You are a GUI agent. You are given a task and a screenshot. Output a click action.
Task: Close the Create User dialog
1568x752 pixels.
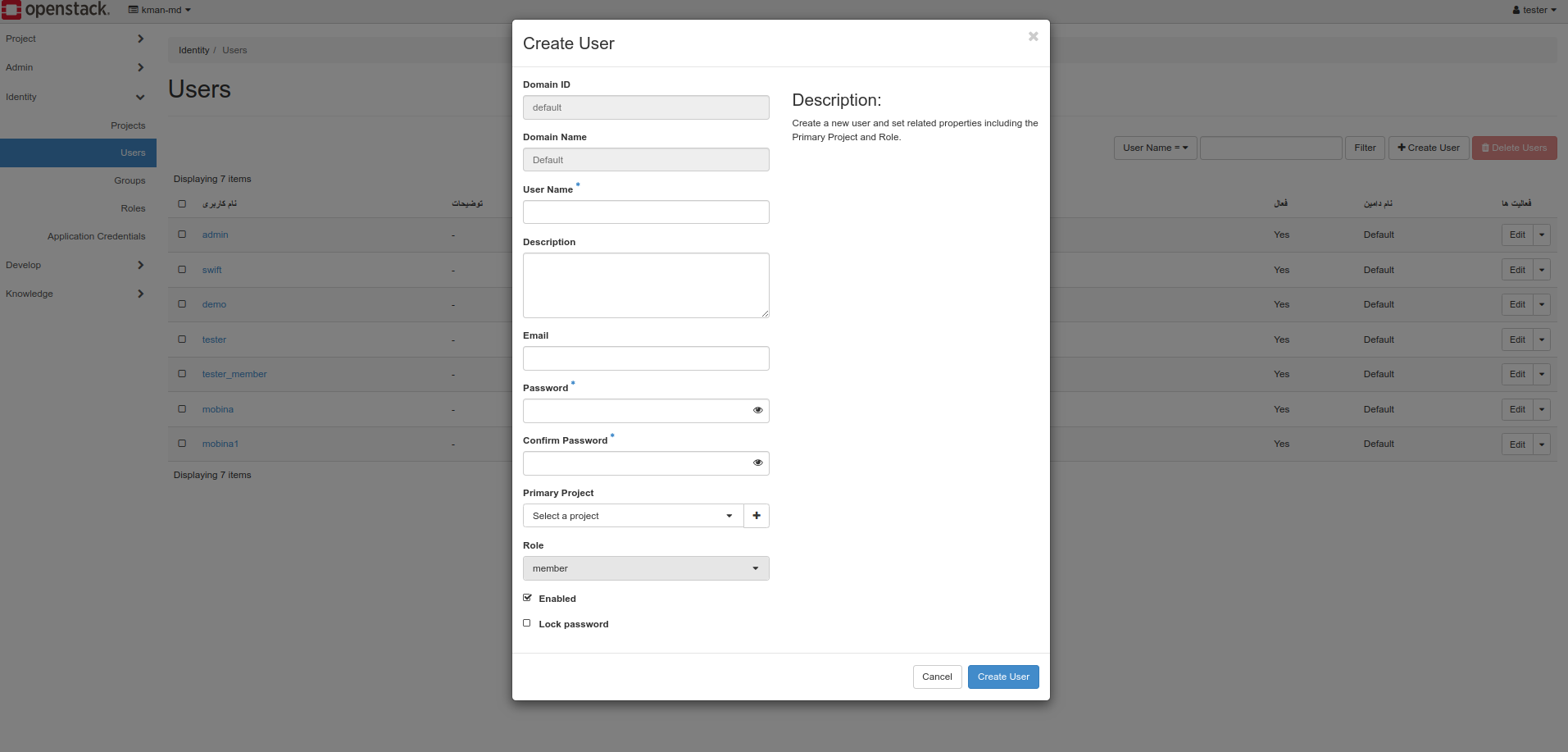1033,36
